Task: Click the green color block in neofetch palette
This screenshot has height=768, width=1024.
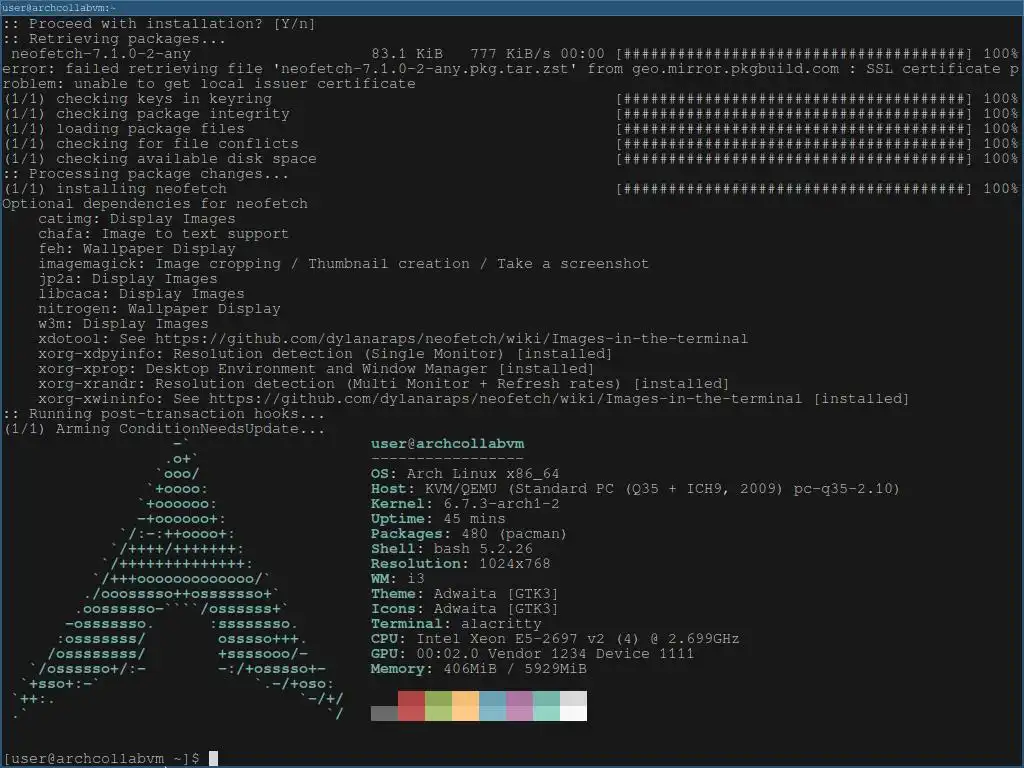Action: click(x=438, y=706)
